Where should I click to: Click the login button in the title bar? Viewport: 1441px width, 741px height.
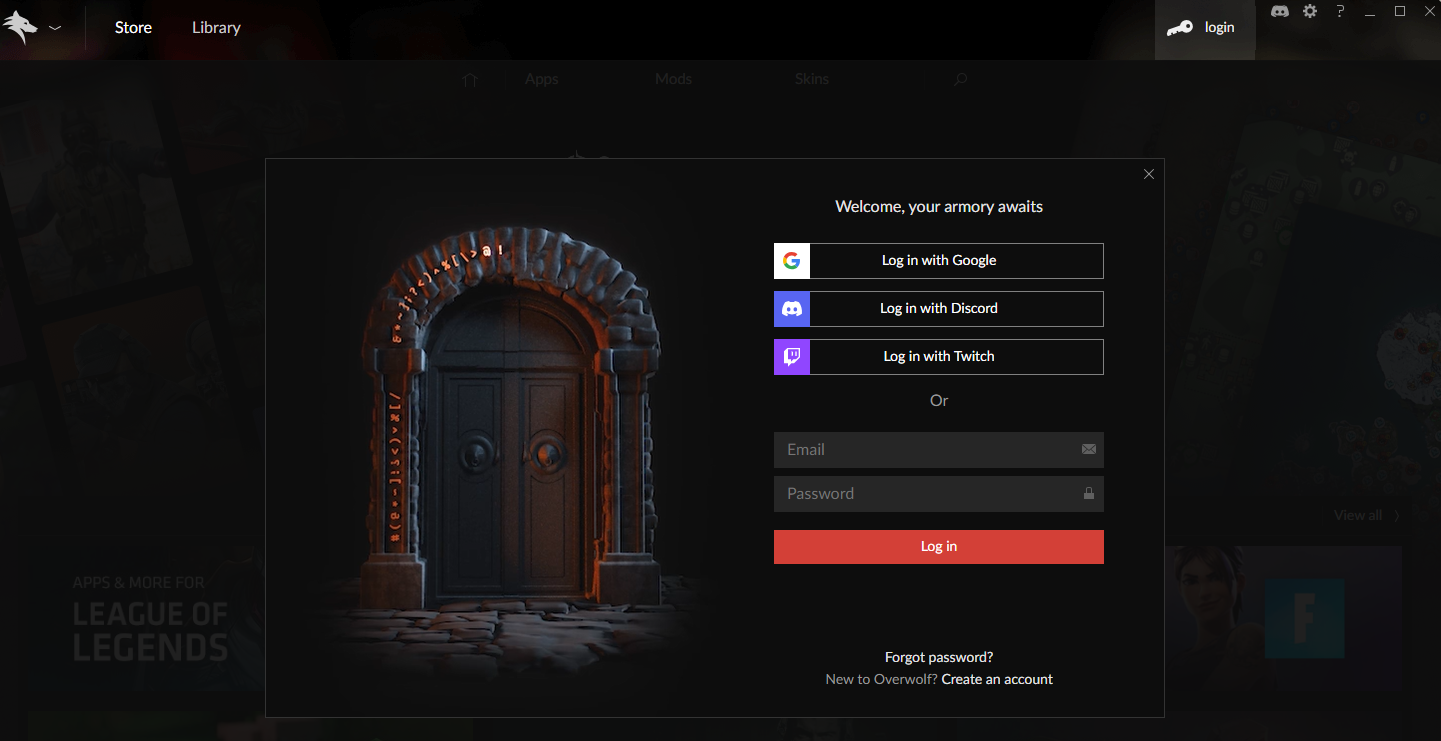click(x=1205, y=29)
